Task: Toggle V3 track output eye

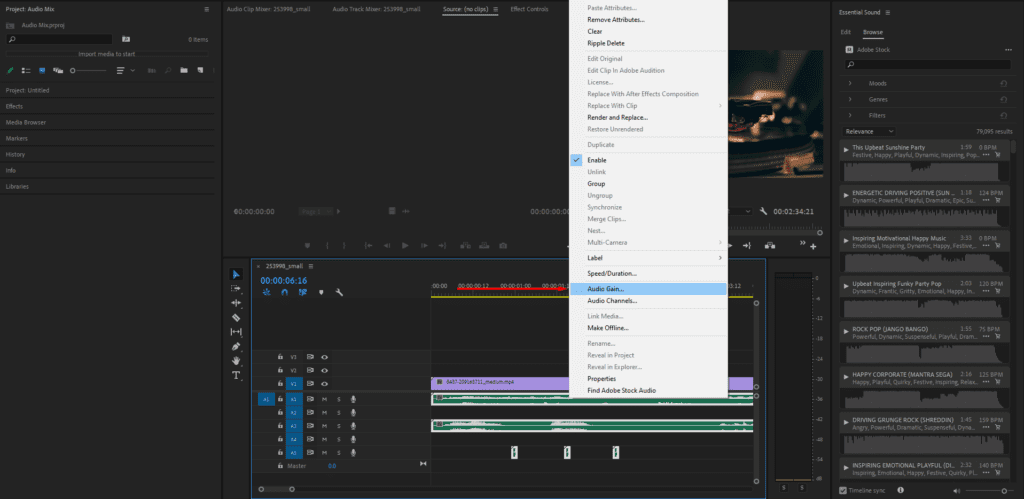Action: (324, 357)
